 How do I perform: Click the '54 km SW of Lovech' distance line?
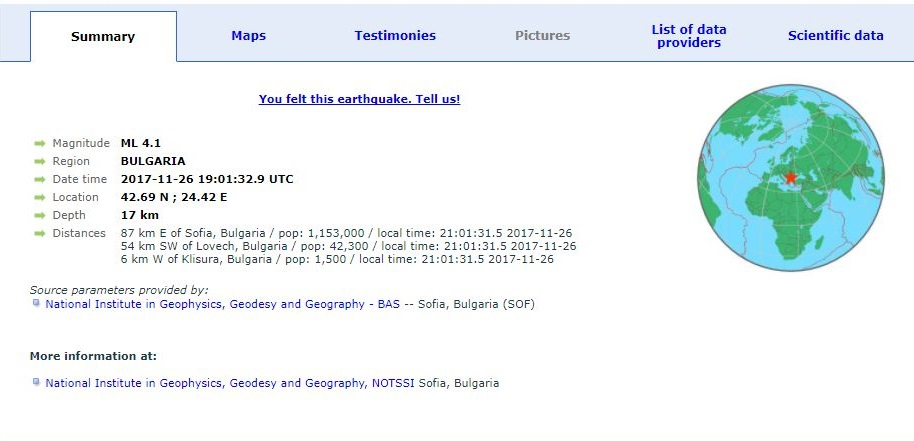349,246
